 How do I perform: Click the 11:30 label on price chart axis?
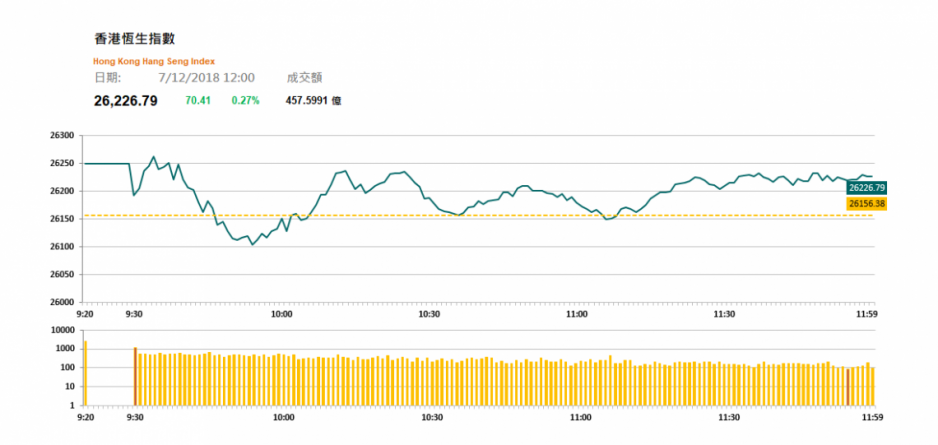coord(724,313)
